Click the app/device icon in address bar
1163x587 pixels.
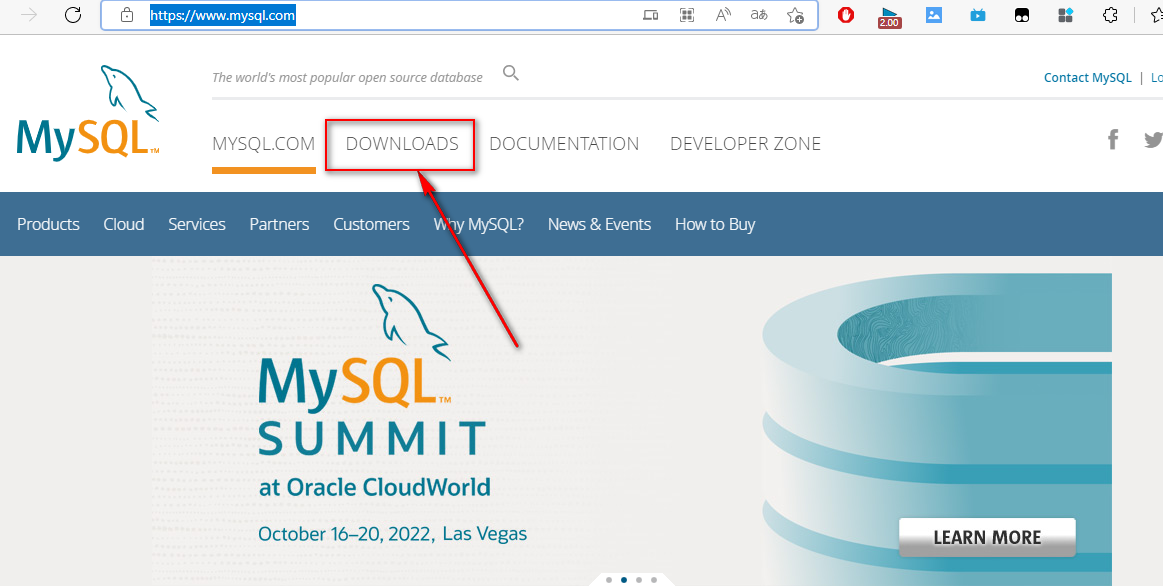(650, 15)
